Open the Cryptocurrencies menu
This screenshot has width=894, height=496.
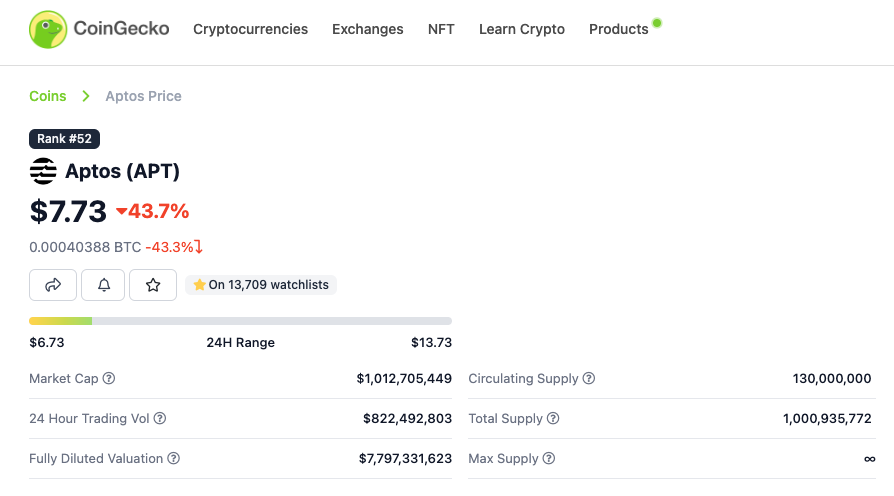click(250, 30)
